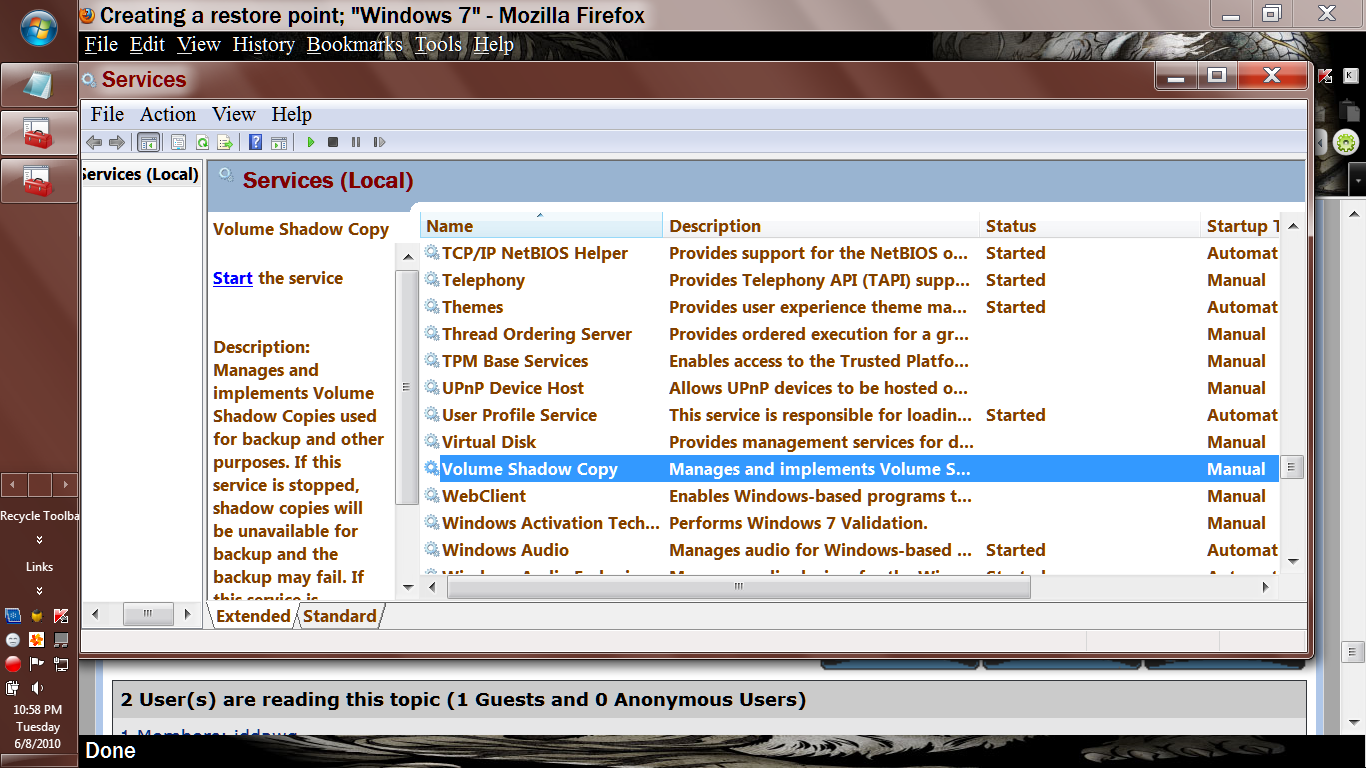Click the Export List toolbar icon

[x=225, y=142]
